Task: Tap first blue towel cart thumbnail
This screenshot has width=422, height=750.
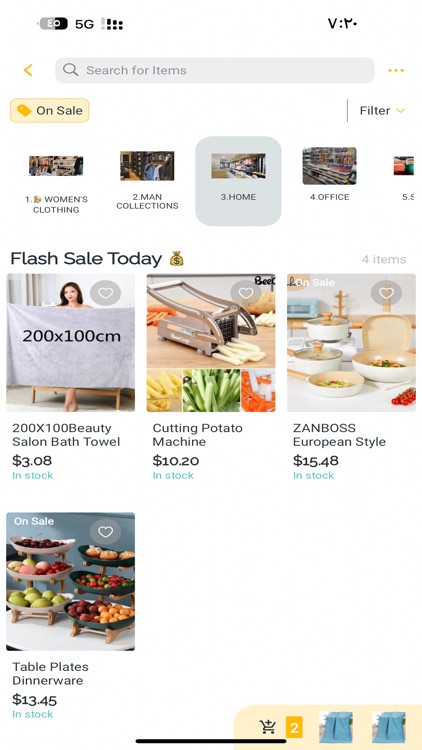Action: [x=336, y=727]
